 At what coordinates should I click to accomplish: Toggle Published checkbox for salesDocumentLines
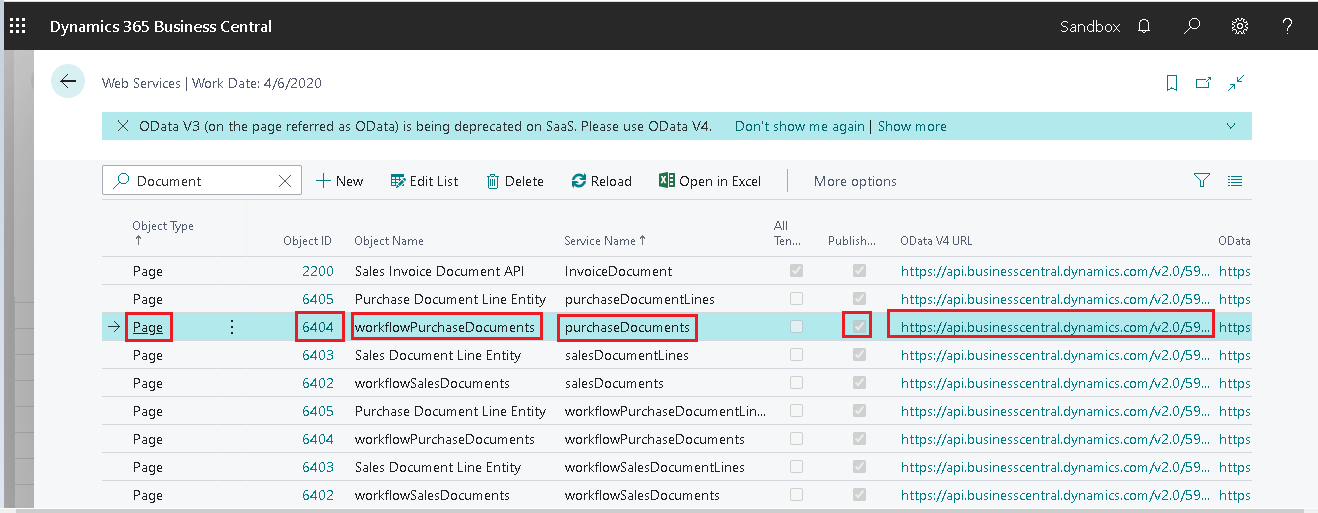click(x=858, y=355)
